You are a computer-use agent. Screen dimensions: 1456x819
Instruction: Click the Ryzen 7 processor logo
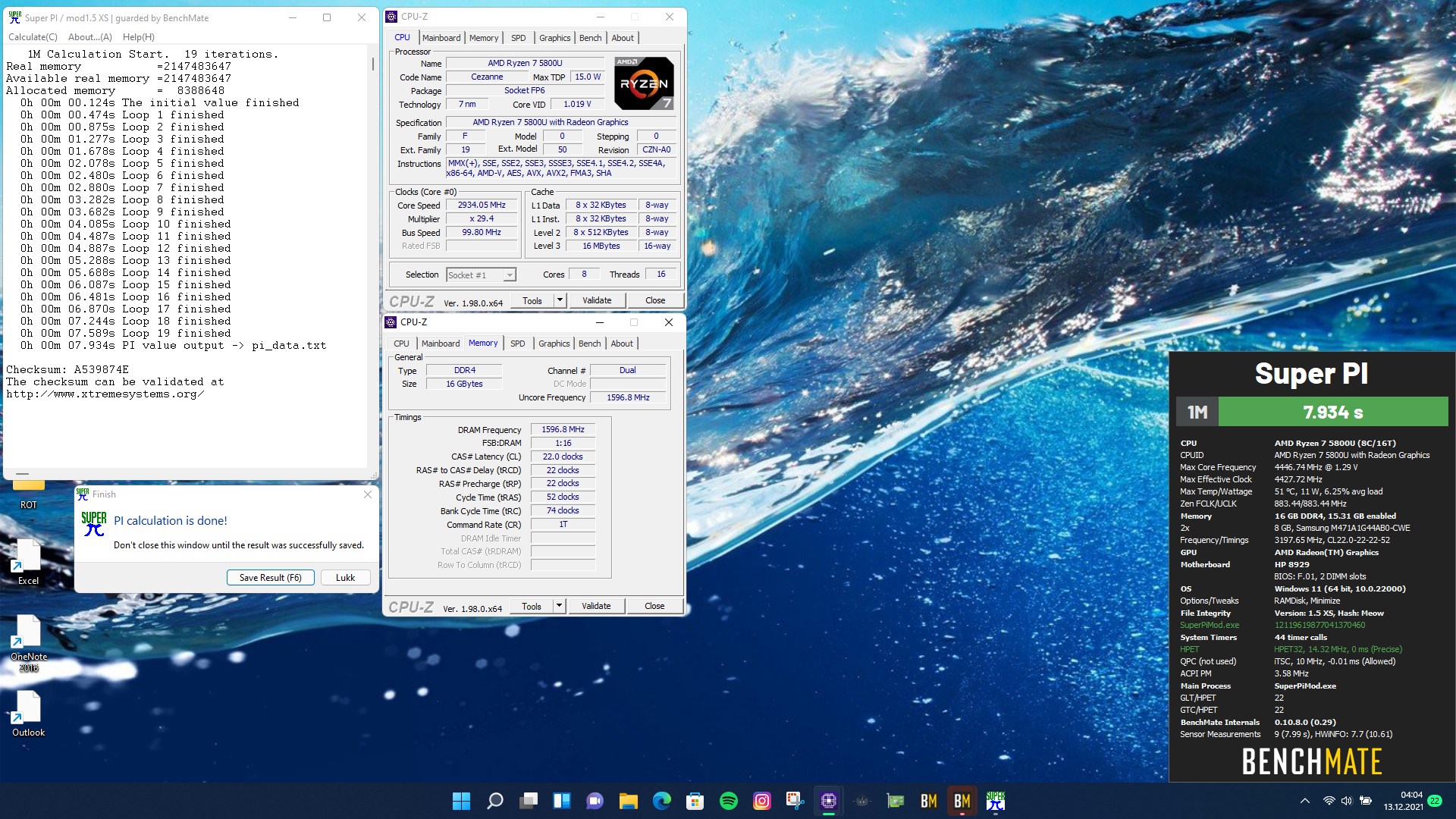644,83
